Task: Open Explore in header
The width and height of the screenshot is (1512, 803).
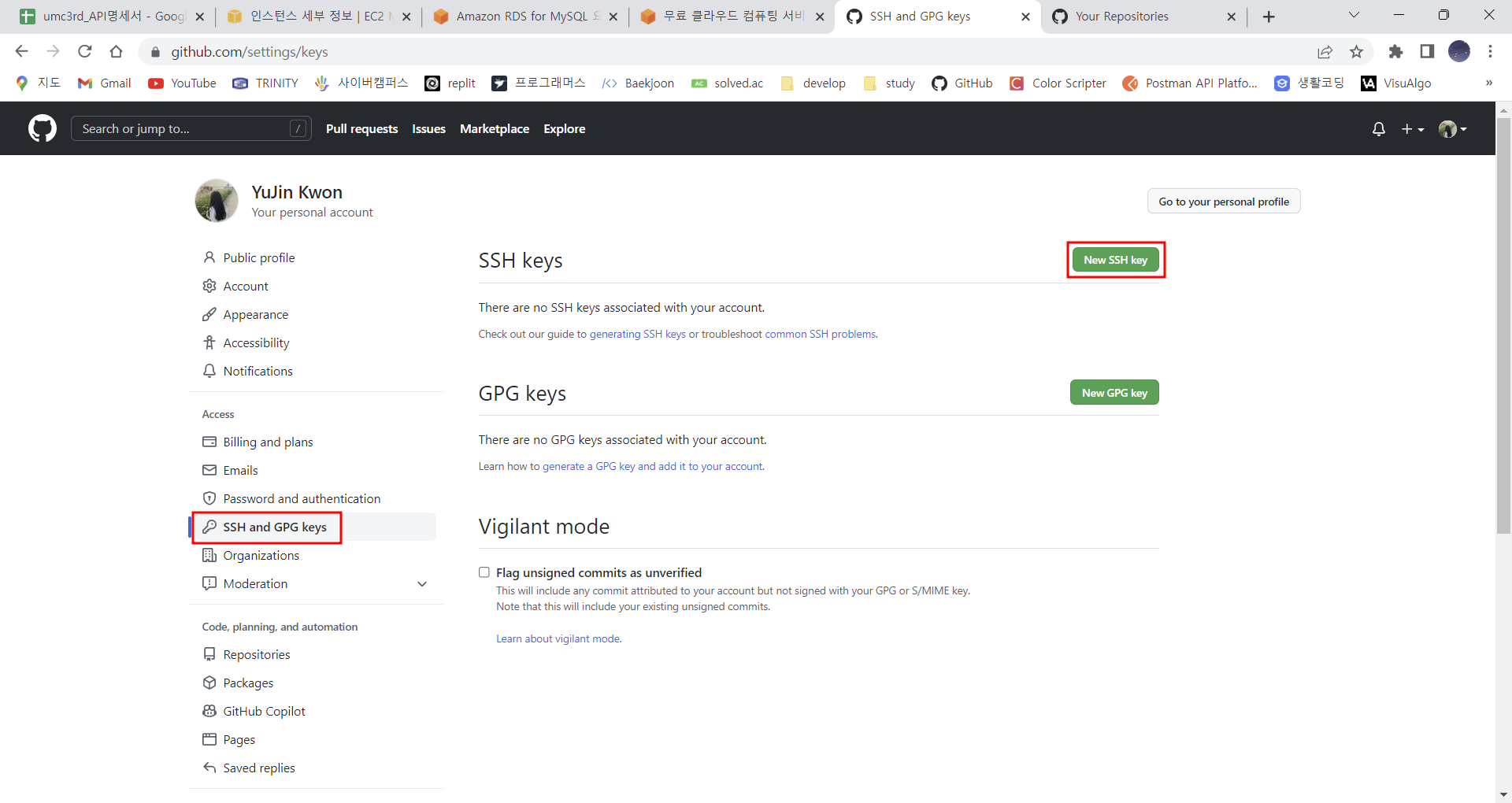Action: pos(565,129)
